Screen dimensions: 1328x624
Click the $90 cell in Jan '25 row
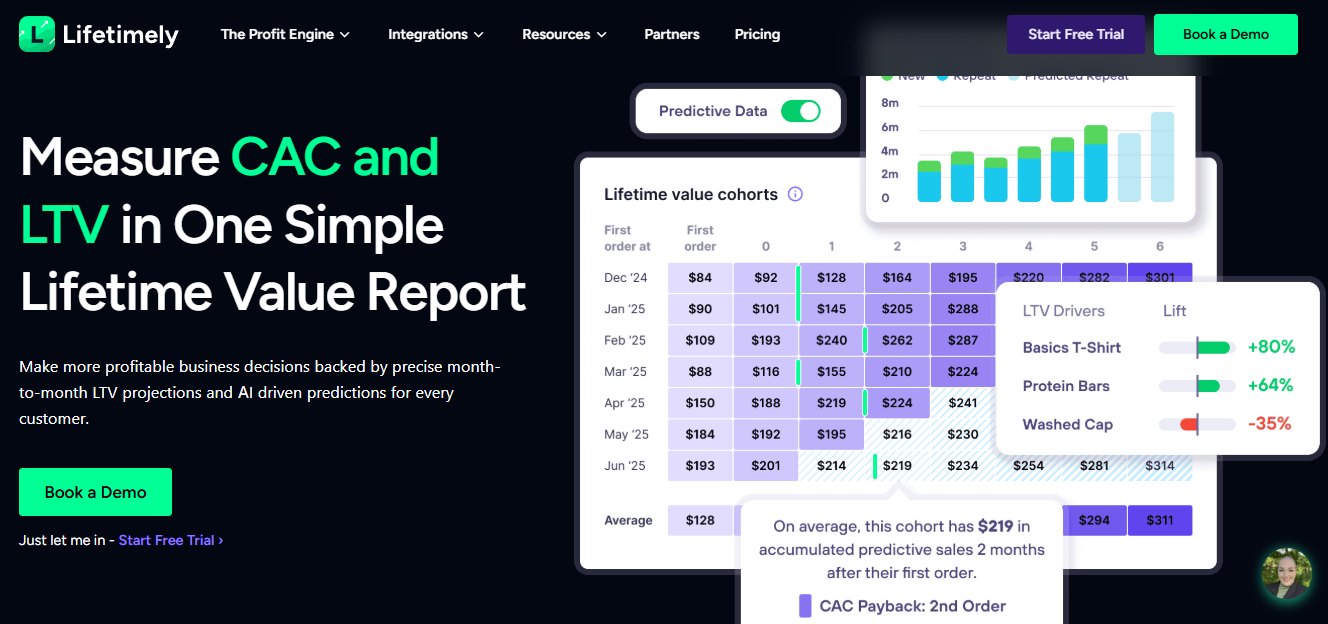[x=700, y=309]
